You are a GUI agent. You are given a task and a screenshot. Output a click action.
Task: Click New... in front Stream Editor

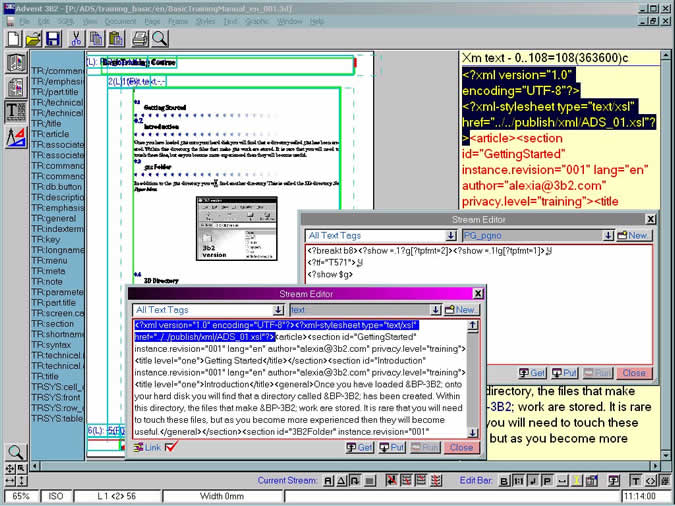[461, 310]
